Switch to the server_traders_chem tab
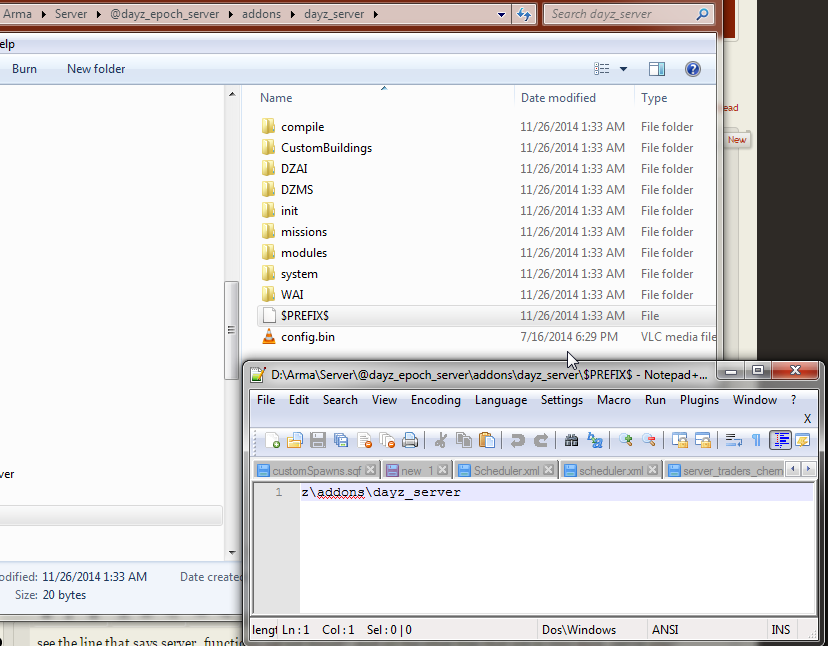 732,470
